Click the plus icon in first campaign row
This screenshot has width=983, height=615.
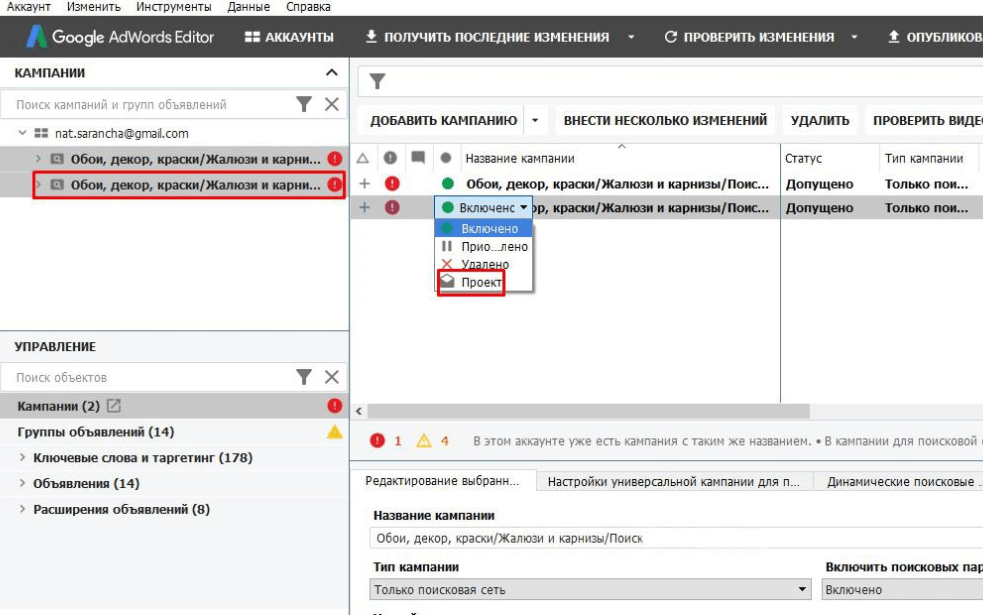pos(364,184)
